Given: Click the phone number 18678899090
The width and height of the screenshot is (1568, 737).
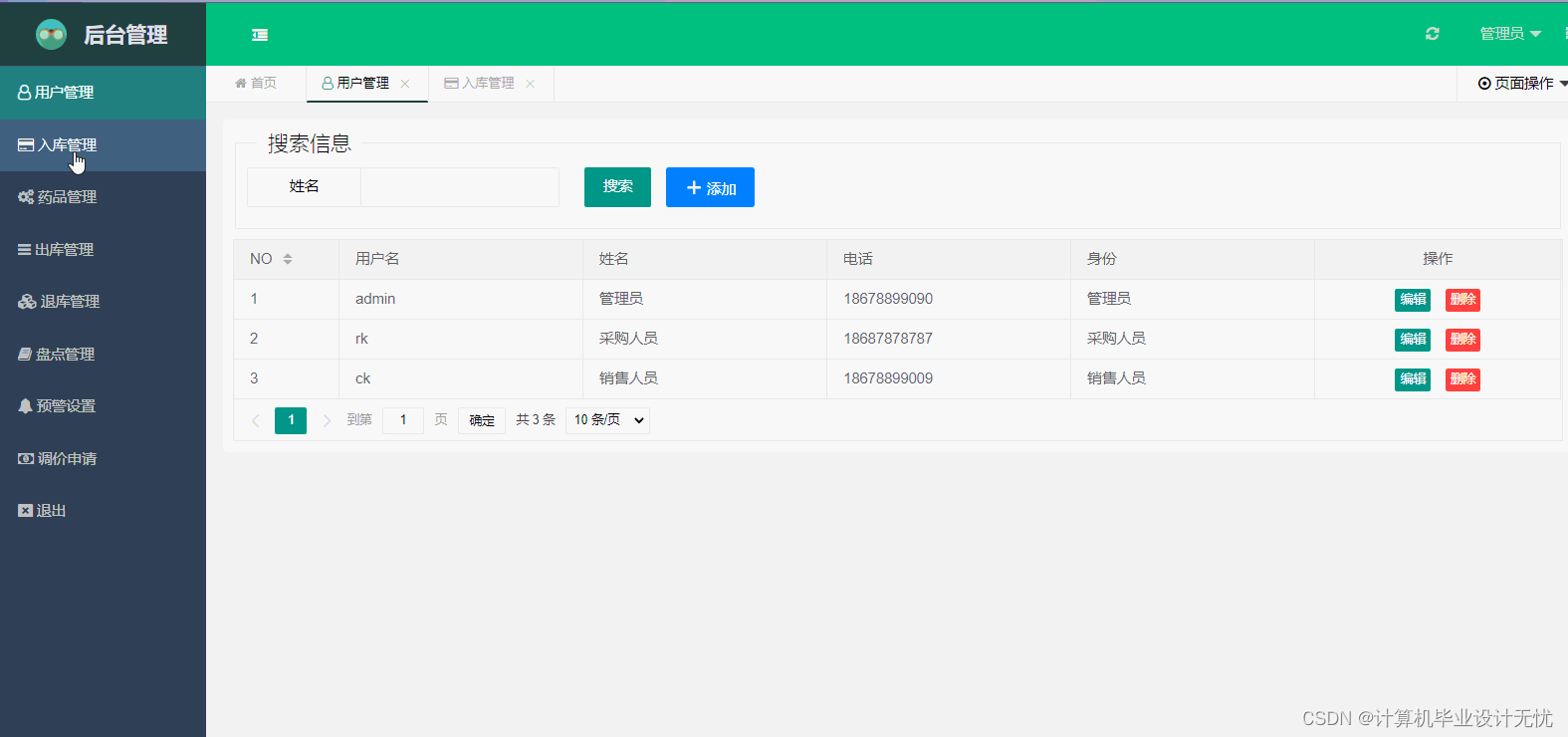Looking at the screenshot, I should coord(888,299).
